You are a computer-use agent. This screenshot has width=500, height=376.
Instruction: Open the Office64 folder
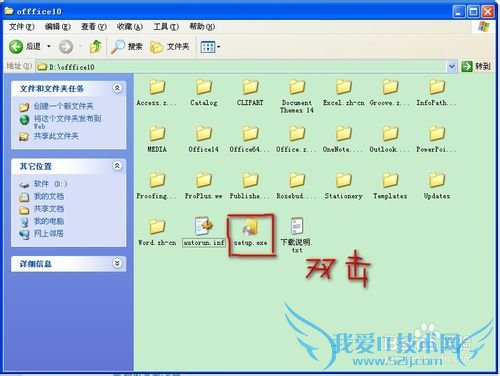pyautogui.click(x=250, y=140)
